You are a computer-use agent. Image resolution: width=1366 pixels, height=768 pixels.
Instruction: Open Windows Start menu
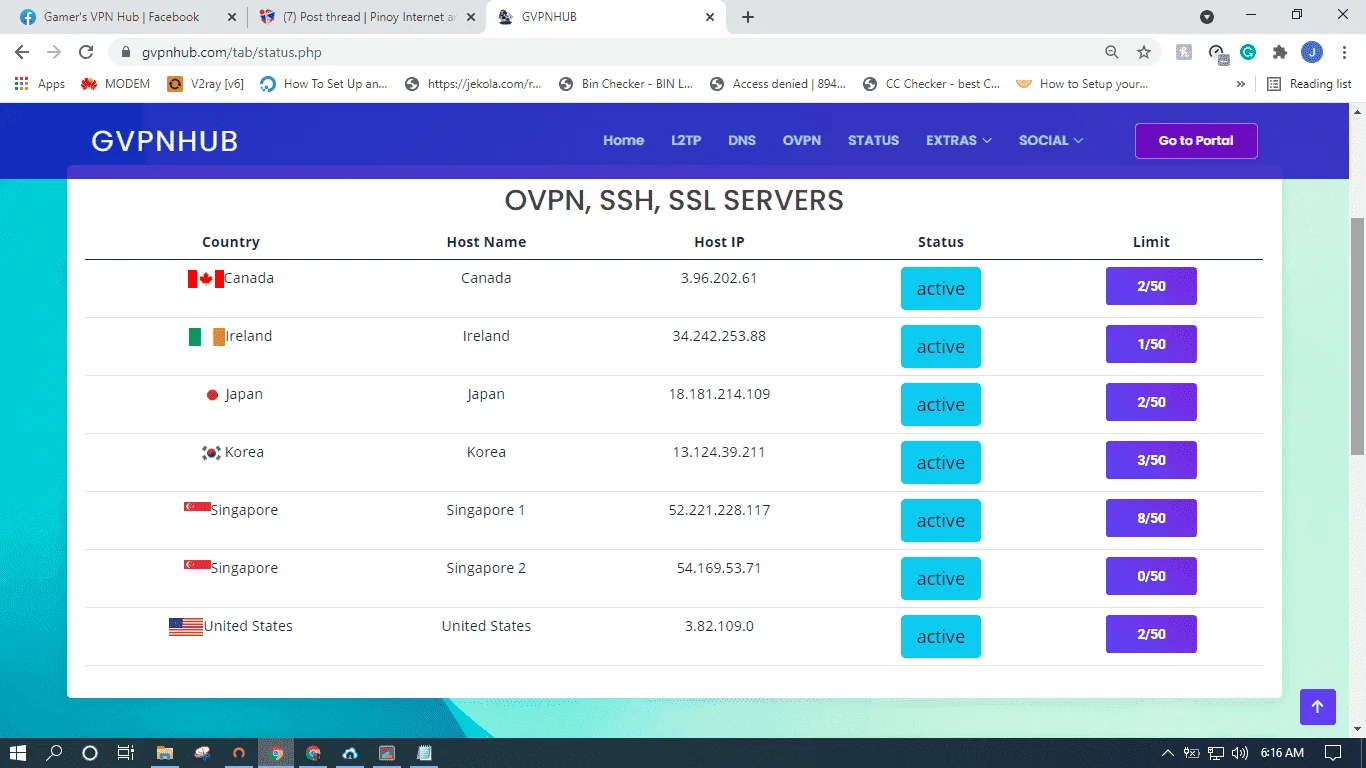(18, 753)
